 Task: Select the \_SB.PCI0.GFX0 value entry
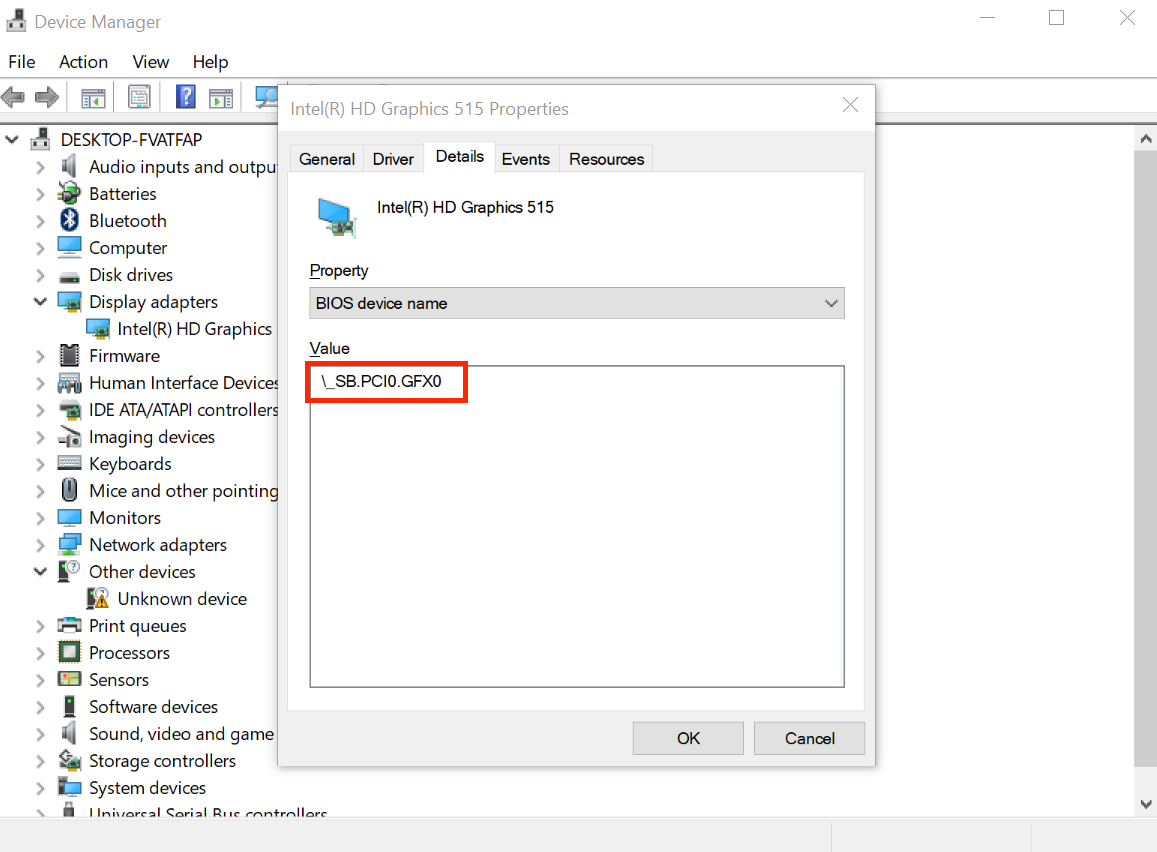click(381, 382)
